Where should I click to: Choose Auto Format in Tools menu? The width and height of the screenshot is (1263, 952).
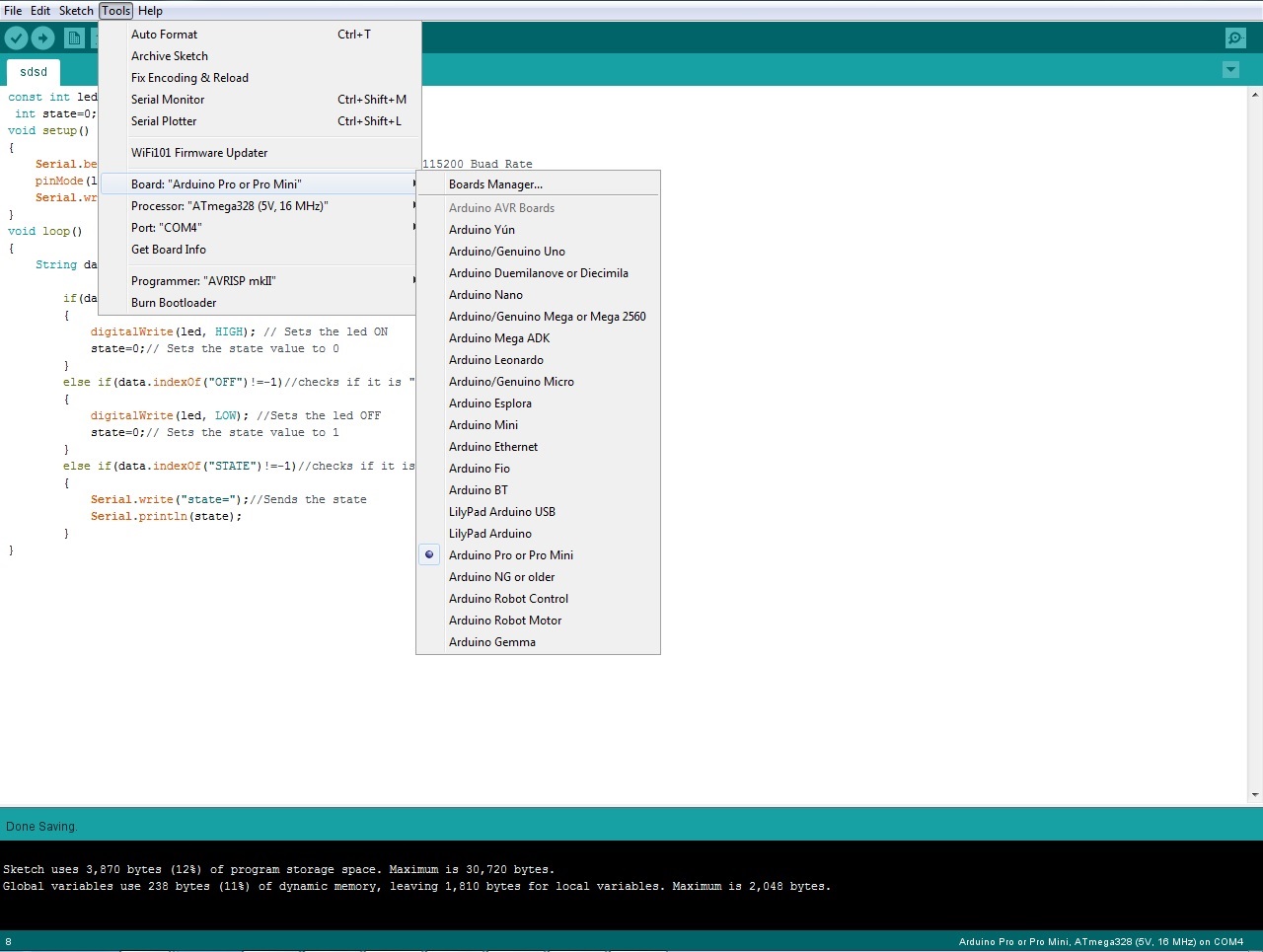(260, 35)
